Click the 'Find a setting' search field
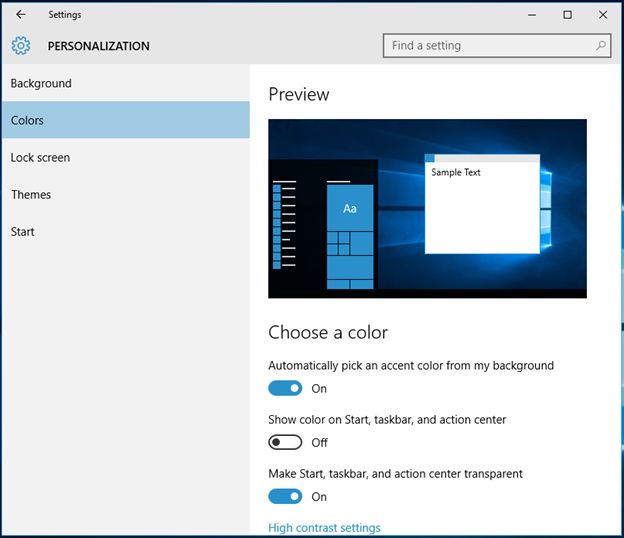 490,46
